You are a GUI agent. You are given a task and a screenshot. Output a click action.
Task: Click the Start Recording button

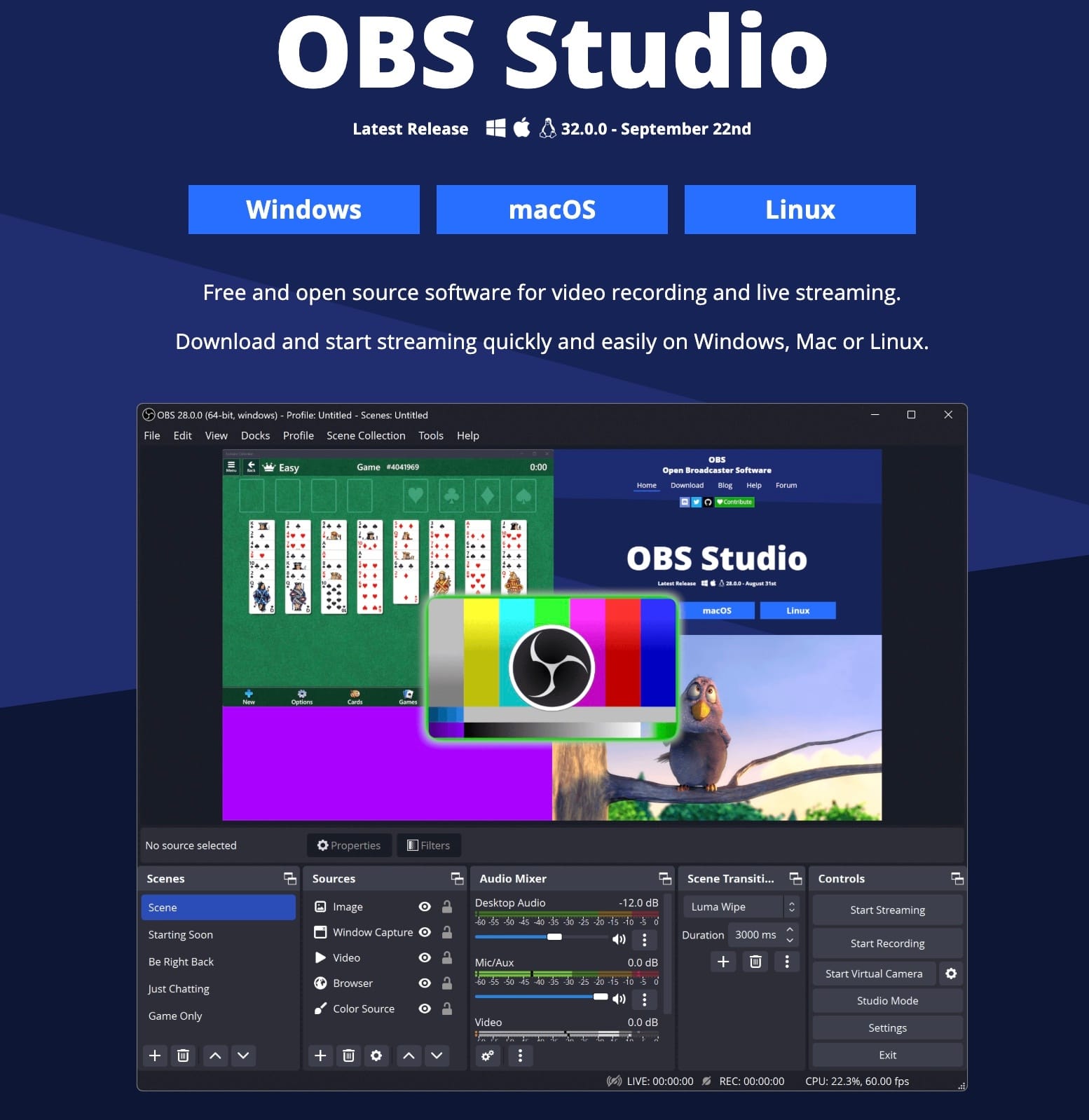pyautogui.click(x=887, y=943)
